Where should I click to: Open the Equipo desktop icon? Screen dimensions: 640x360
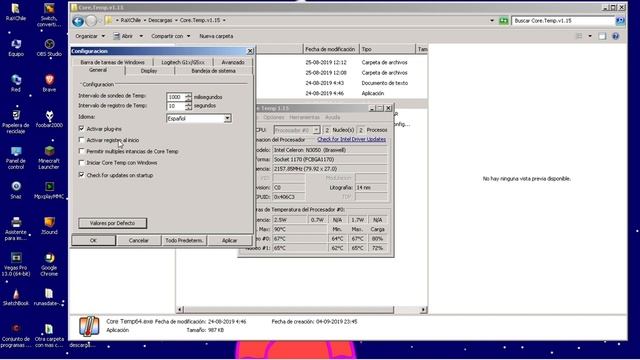16,48
